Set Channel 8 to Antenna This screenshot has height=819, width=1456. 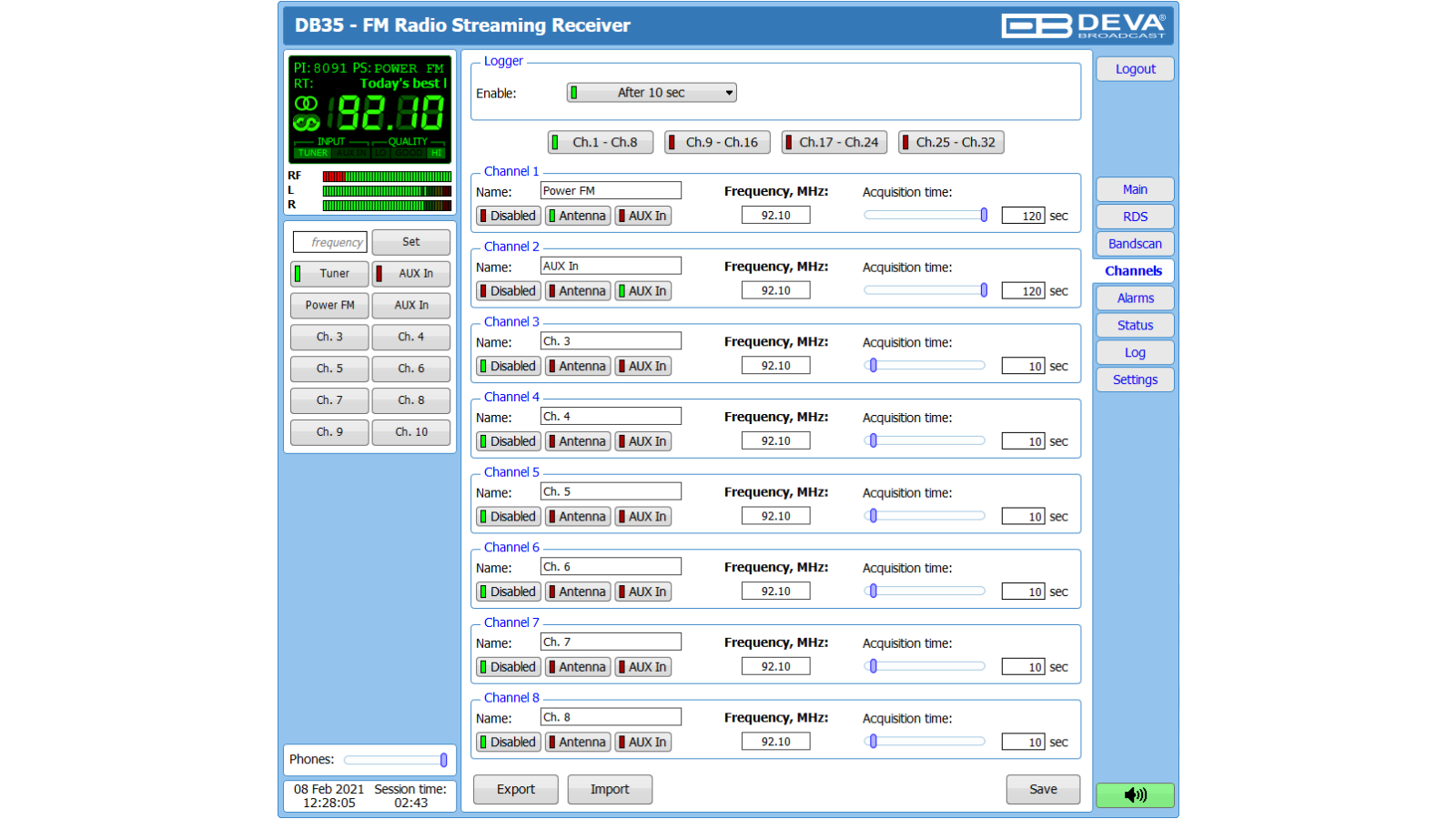578,743
